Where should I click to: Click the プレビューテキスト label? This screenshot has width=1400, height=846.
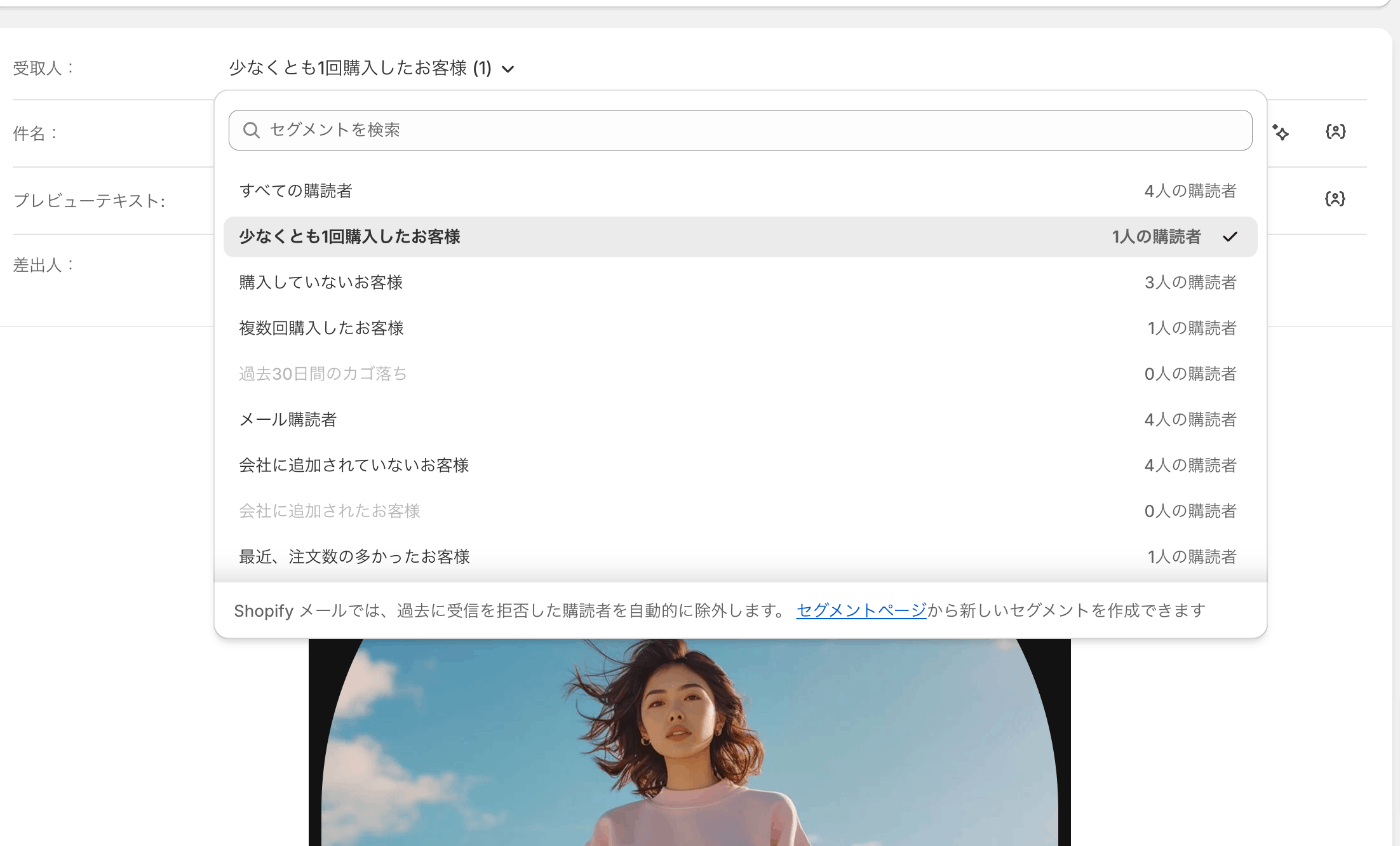pos(89,201)
